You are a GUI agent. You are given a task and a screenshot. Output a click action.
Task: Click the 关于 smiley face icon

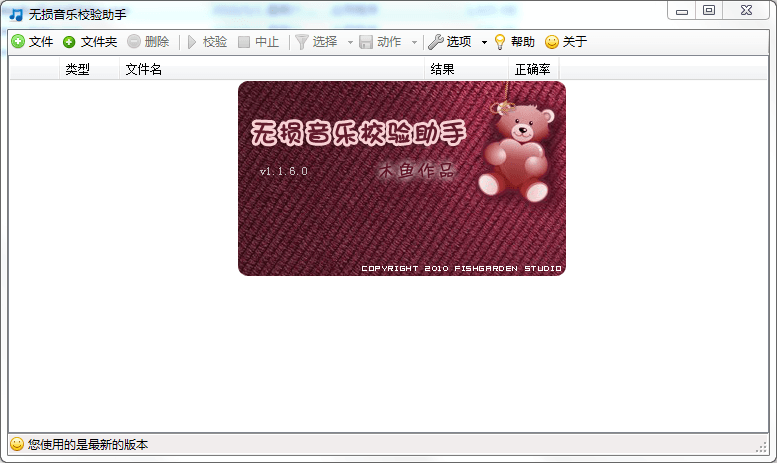tap(552, 42)
